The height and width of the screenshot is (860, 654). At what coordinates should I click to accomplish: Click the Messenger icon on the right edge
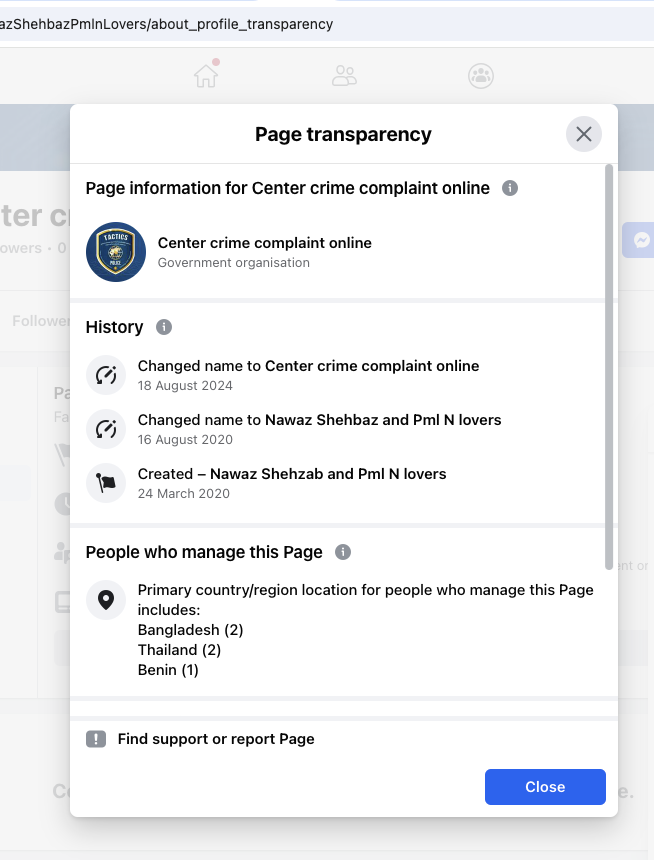tap(641, 240)
